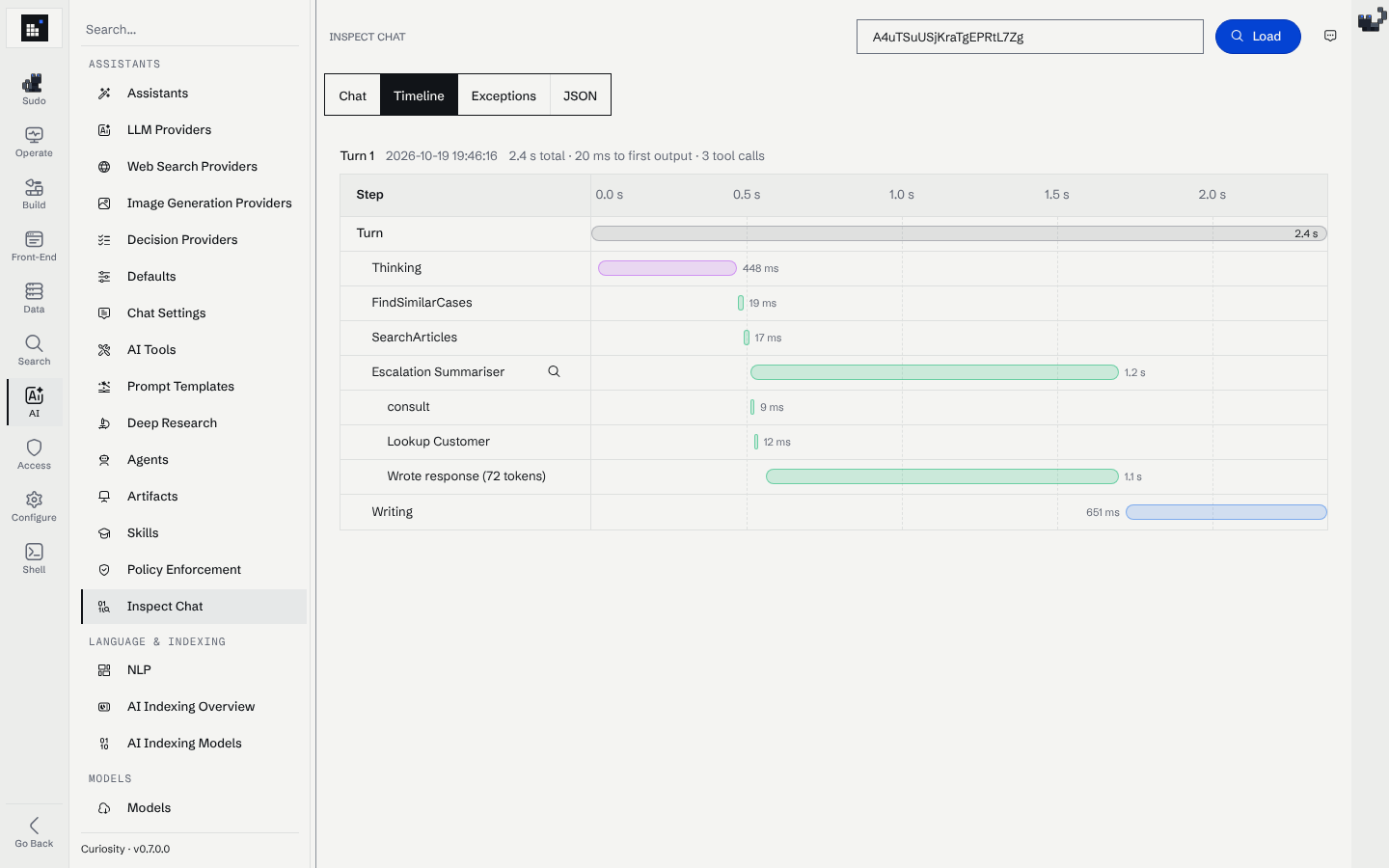Open the feedback chat bubble icon
The image size is (1389, 868).
click(x=1330, y=37)
